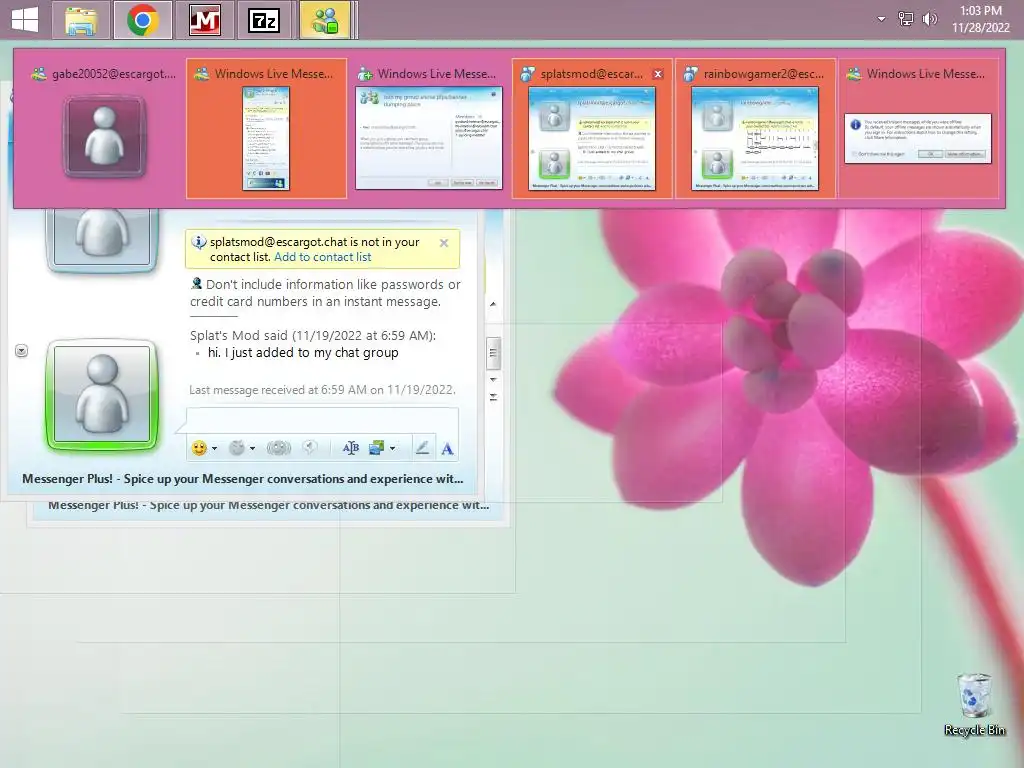The width and height of the screenshot is (1024, 768).
Task: Click the contact's display picture
Action: (x=102, y=239)
